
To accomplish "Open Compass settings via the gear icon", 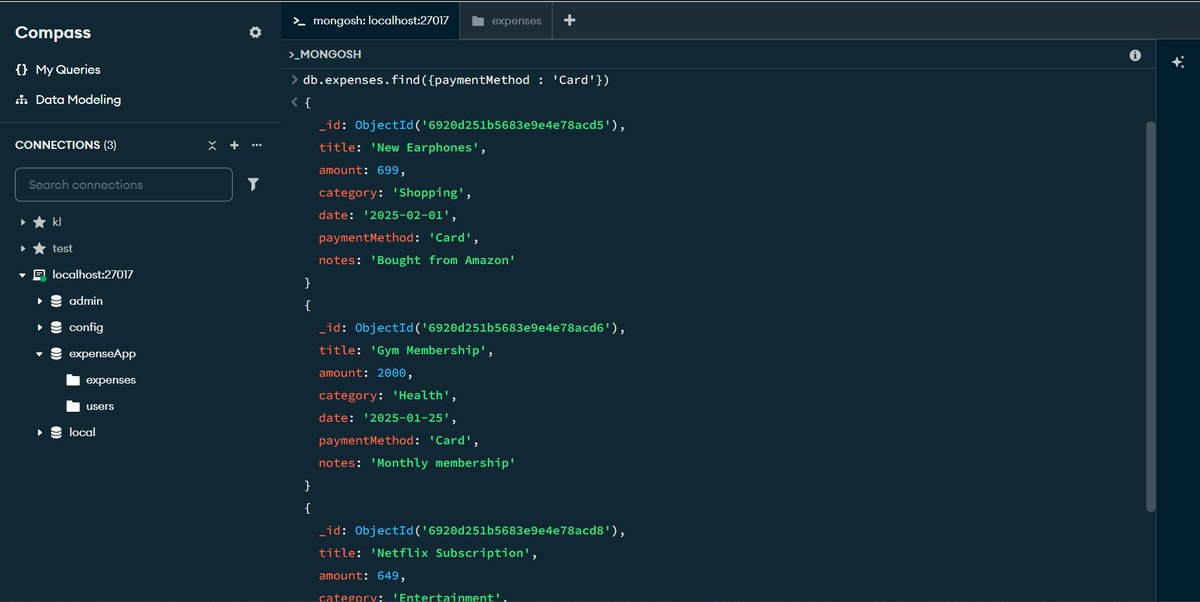I will 255,31.
